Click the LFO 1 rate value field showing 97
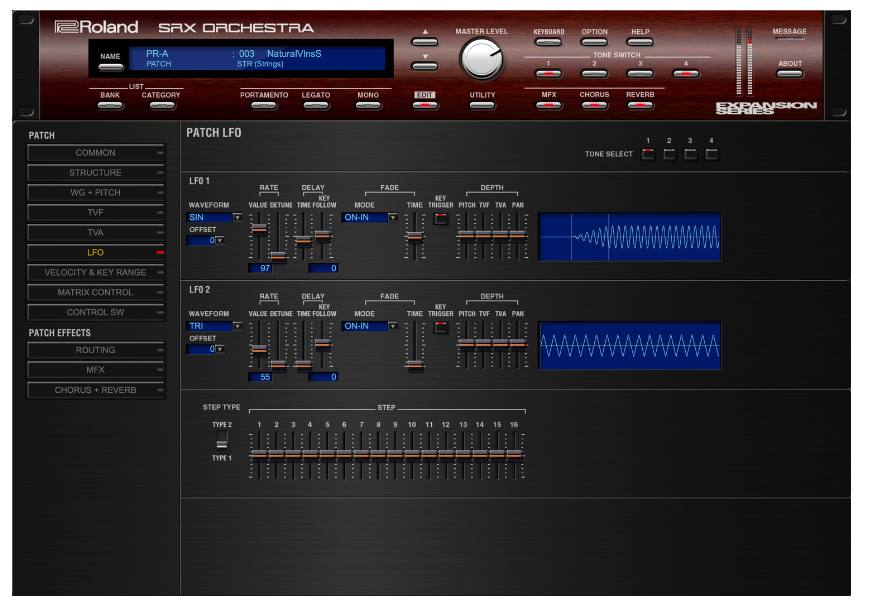This screenshot has width=870, height=609. click(x=260, y=268)
